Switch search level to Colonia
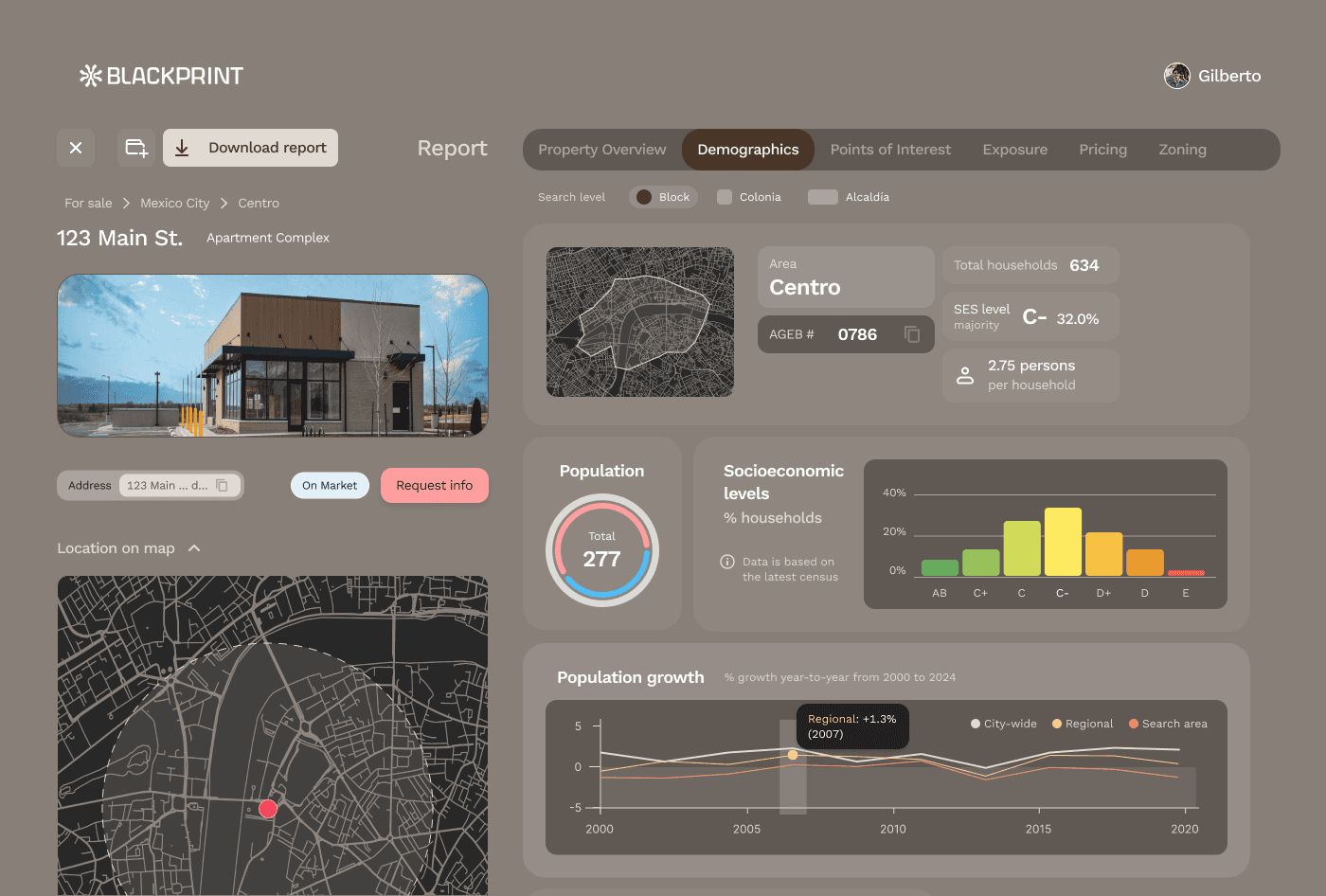Image resolution: width=1326 pixels, height=896 pixels. pyautogui.click(x=749, y=197)
